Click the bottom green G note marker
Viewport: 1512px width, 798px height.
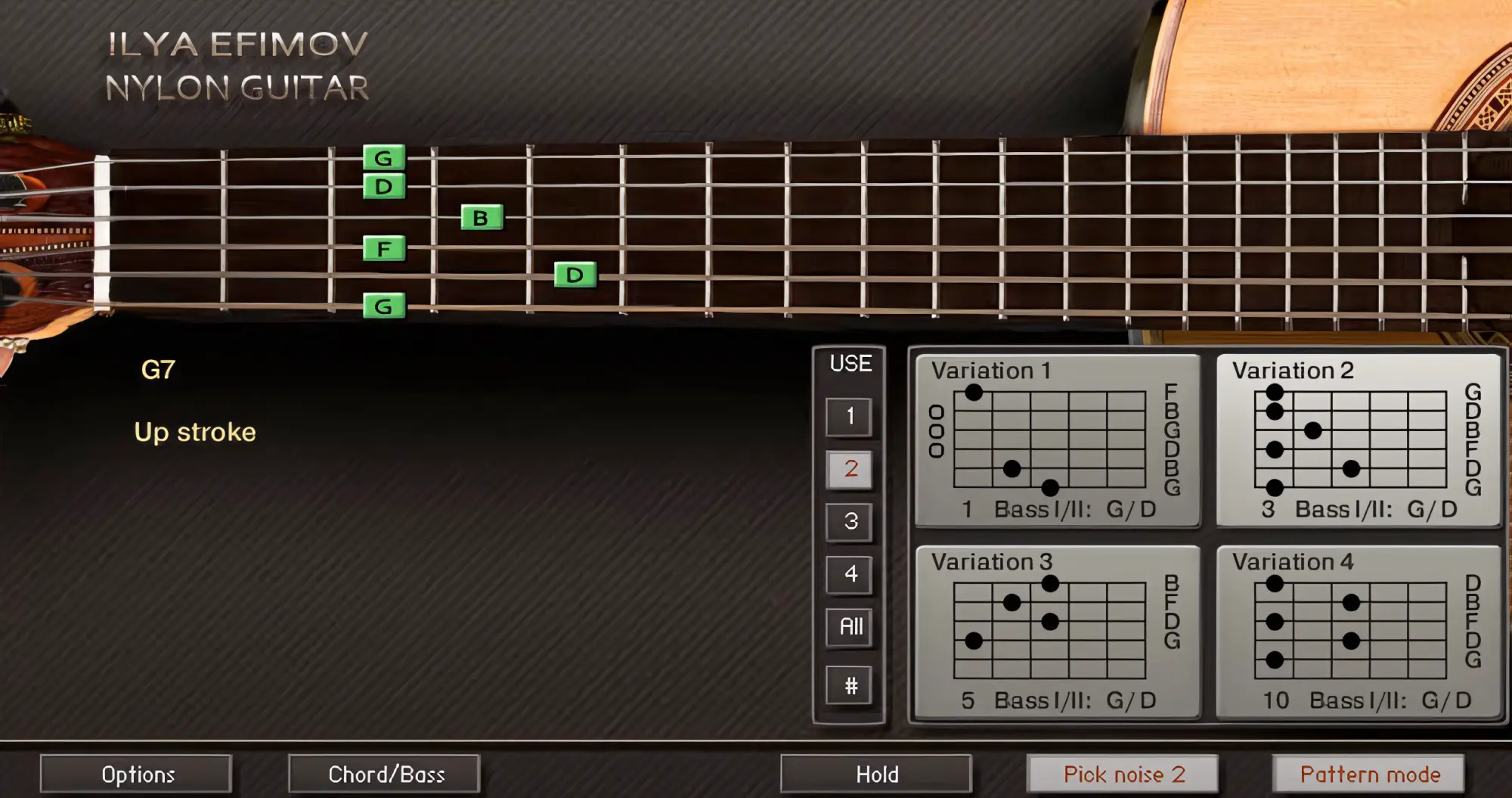tap(384, 306)
